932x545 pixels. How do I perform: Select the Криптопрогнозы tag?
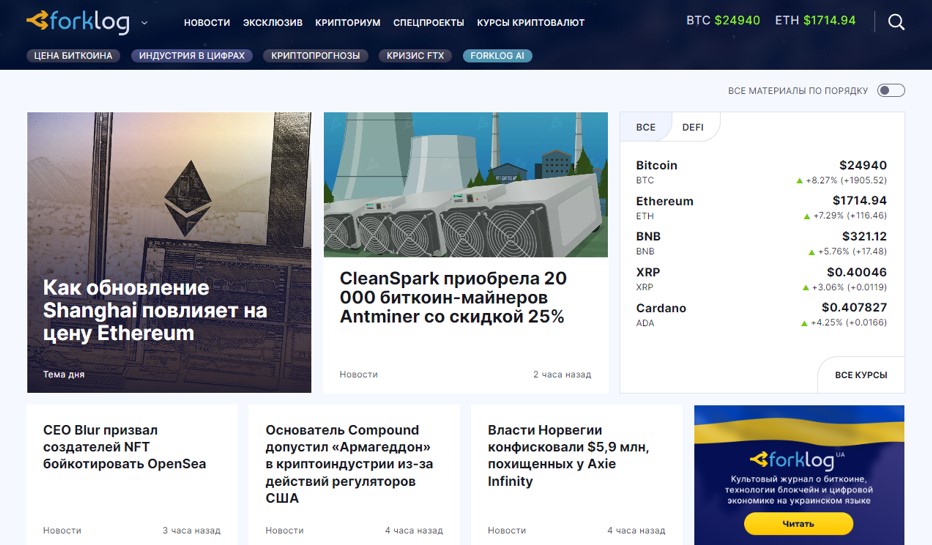[x=316, y=56]
